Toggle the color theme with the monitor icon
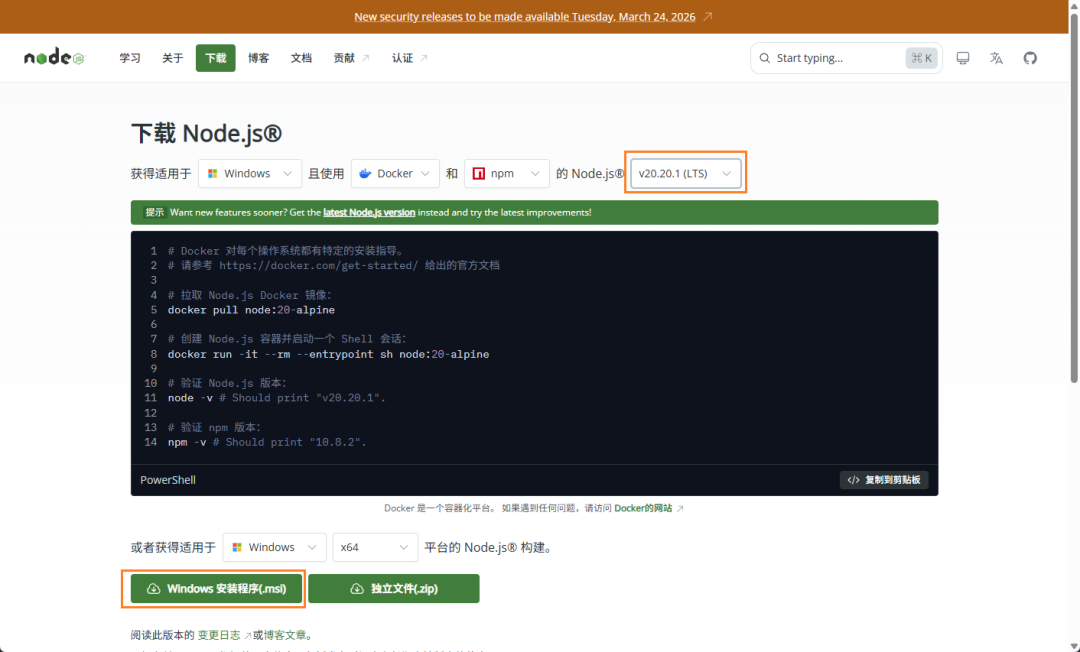 (x=962, y=57)
